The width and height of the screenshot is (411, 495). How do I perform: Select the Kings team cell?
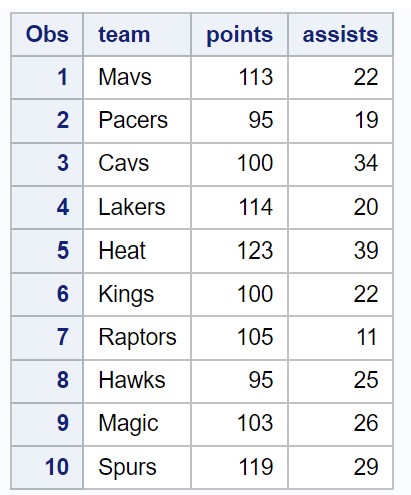coord(137,294)
